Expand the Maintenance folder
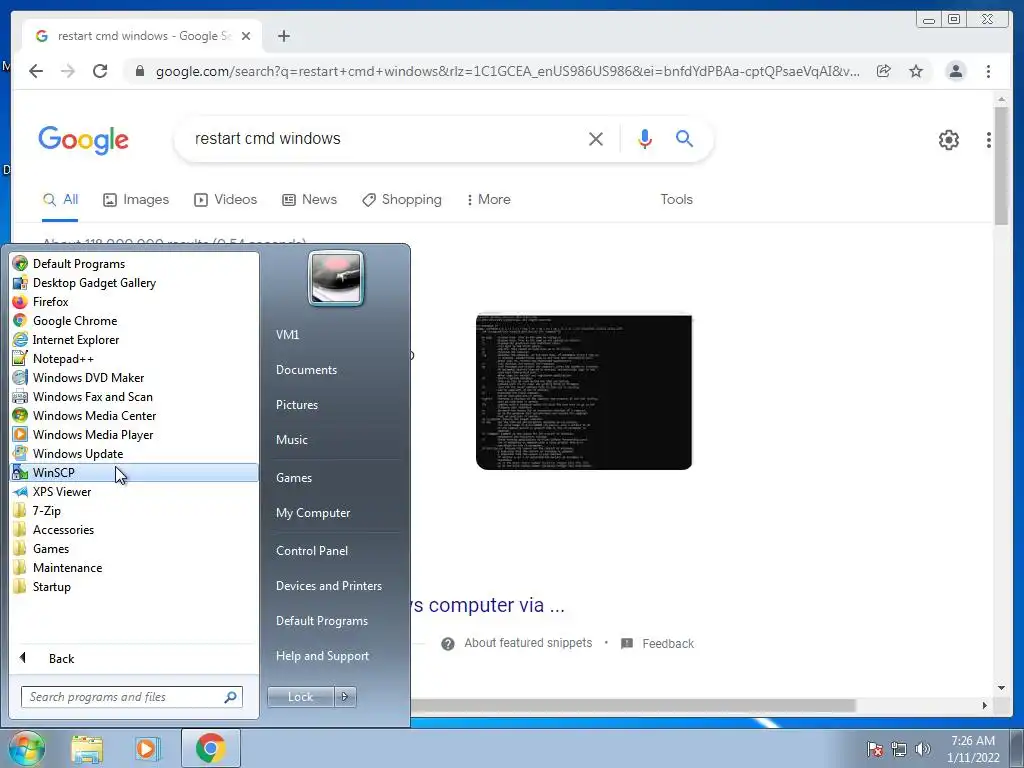The image size is (1024, 768). 134,568
